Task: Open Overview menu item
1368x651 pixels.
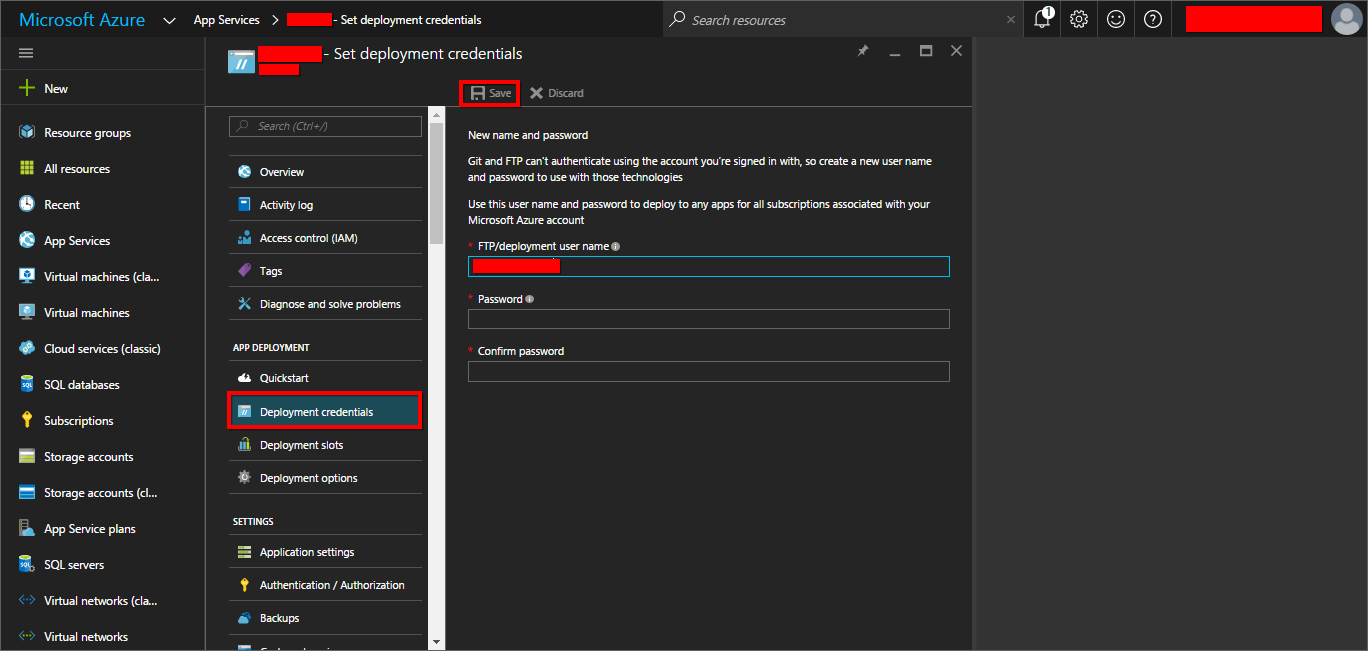Action: pyautogui.click(x=325, y=172)
